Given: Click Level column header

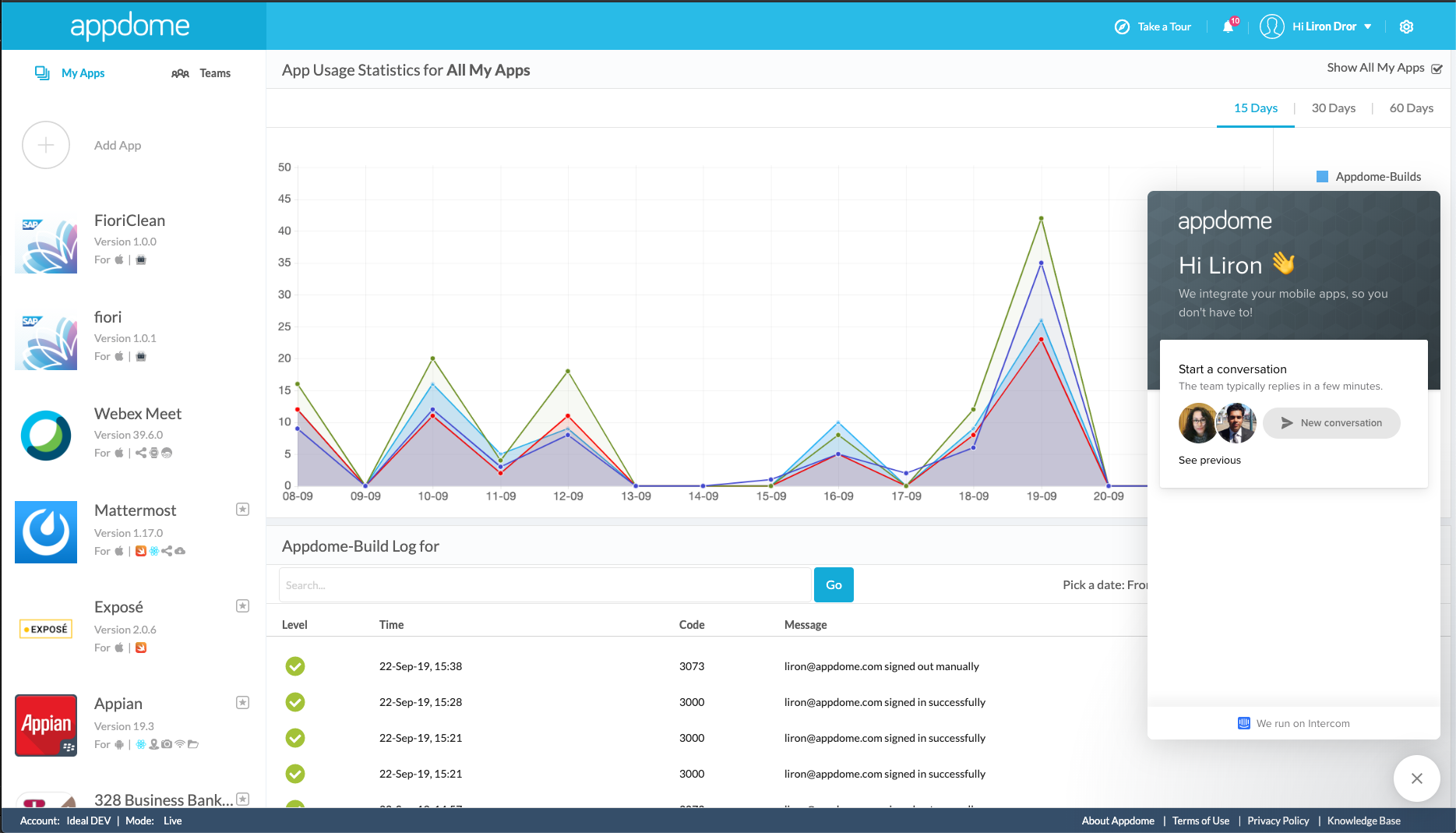Looking at the screenshot, I should pyautogui.click(x=294, y=625).
